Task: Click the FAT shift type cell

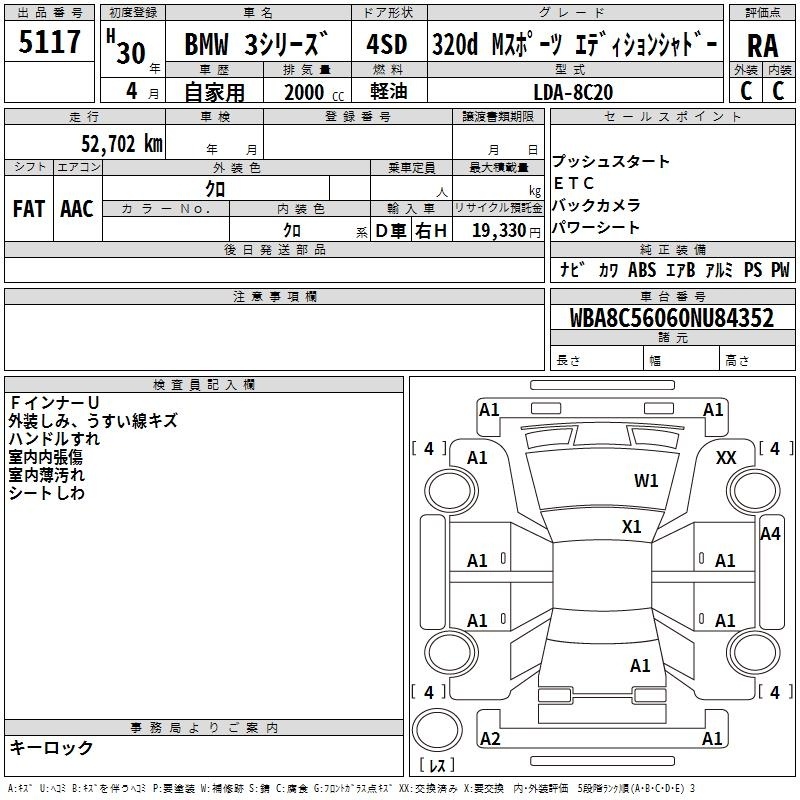Action: [29, 208]
